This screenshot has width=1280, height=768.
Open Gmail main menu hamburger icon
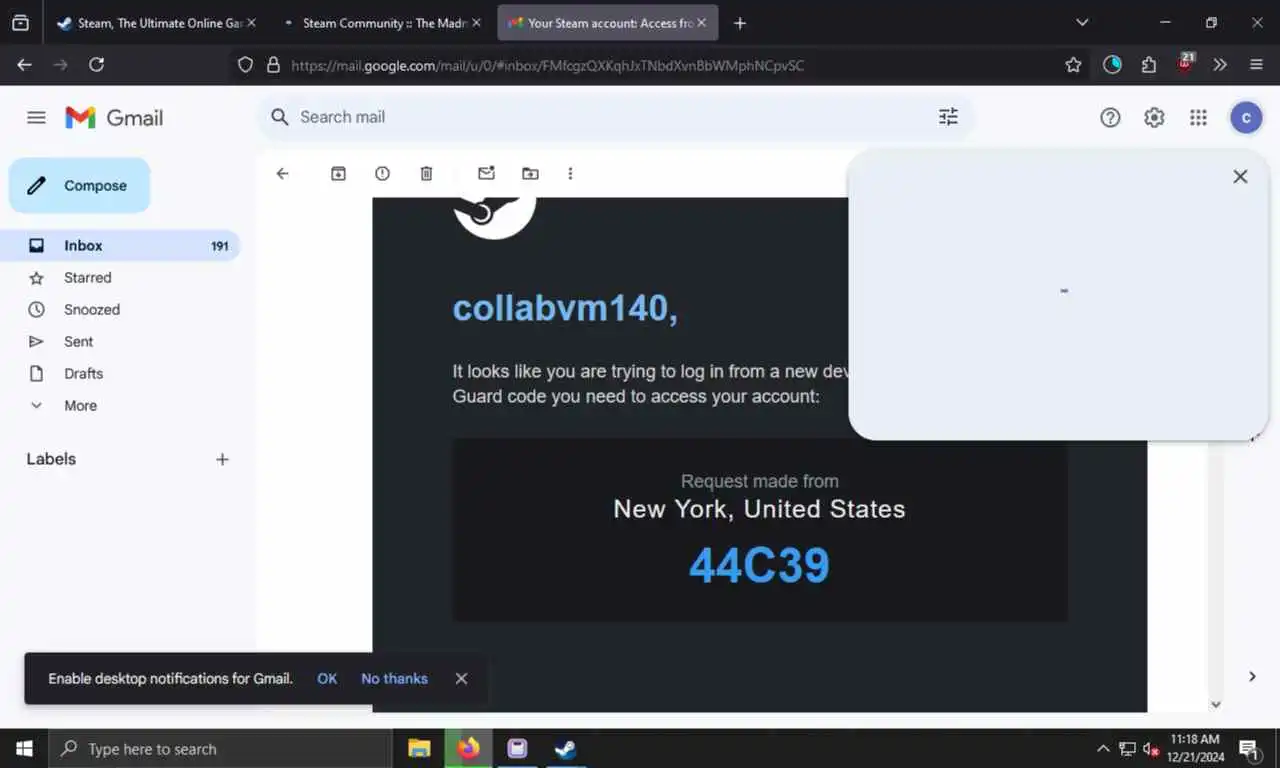pos(36,117)
